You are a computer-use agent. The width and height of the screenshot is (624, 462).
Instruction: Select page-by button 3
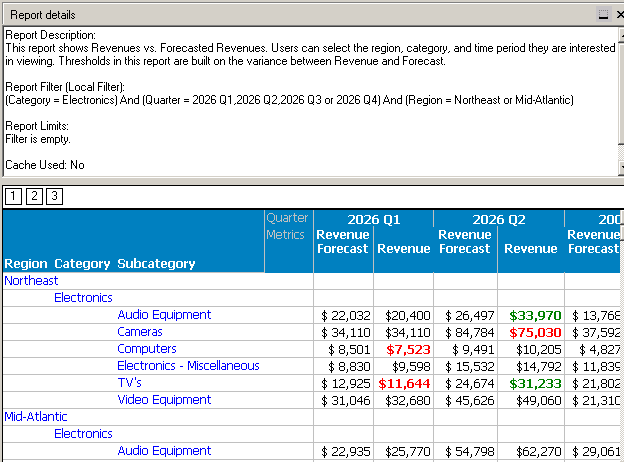[x=53, y=196]
